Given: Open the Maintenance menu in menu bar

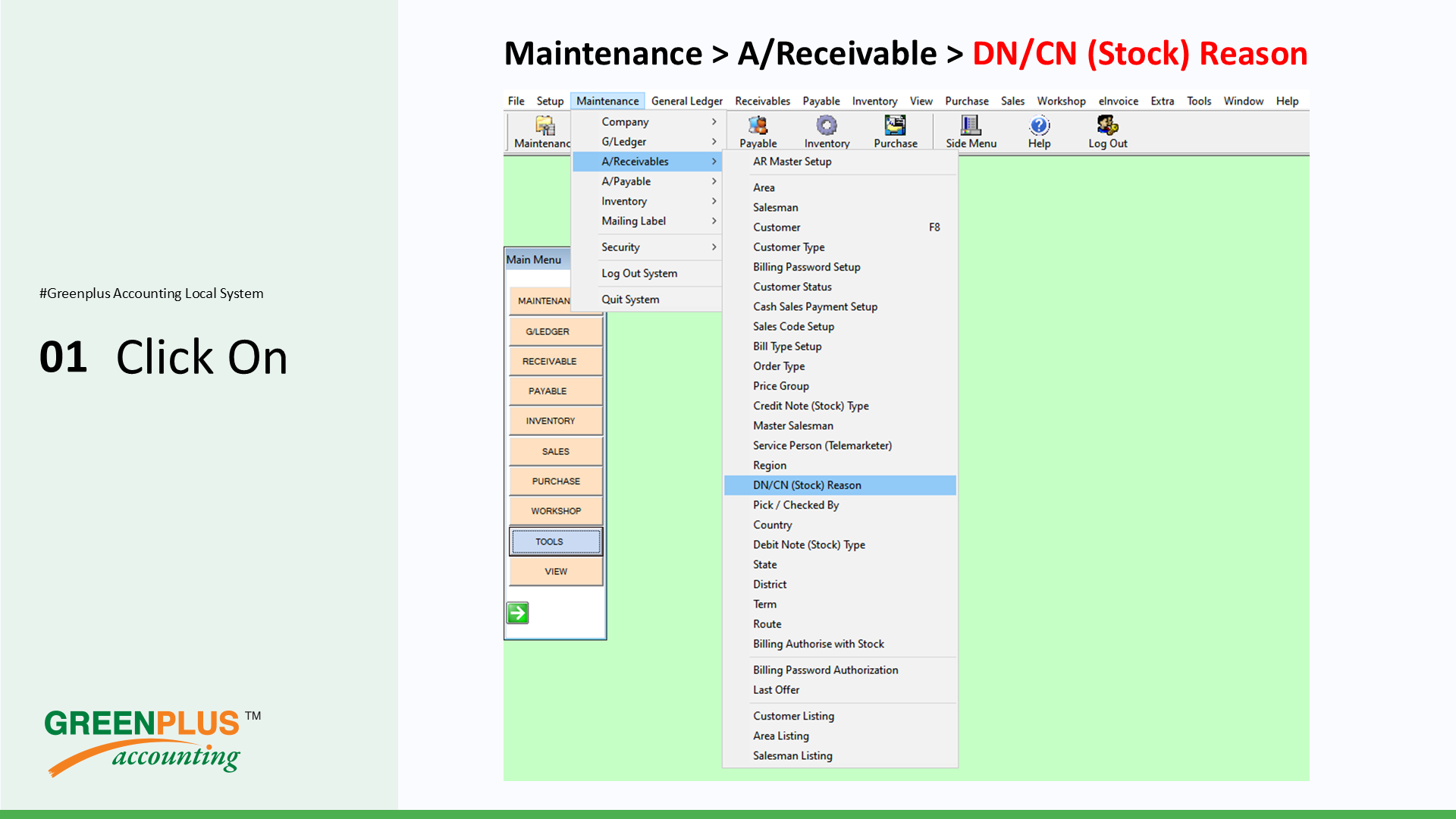Looking at the screenshot, I should point(607,101).
